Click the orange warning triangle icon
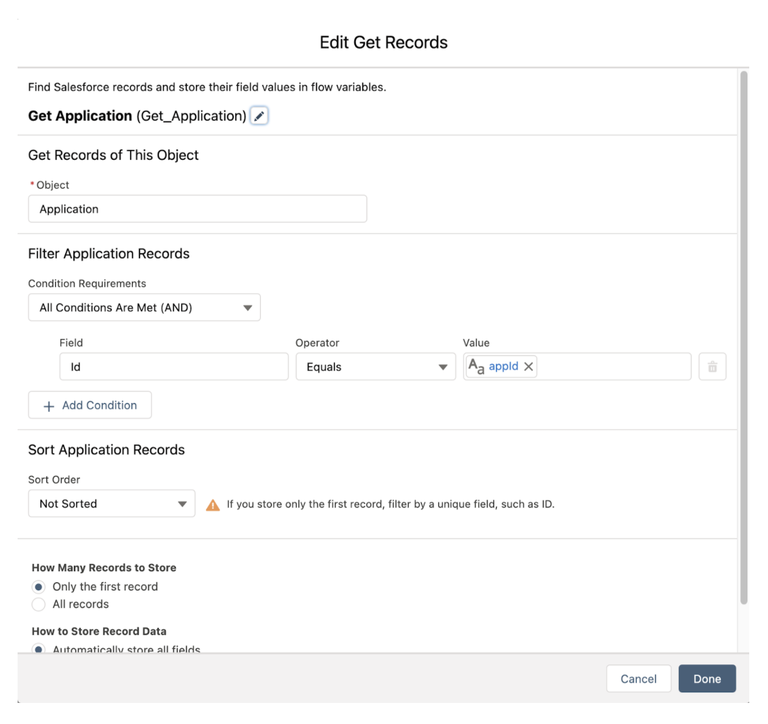This screenshot has width=768, height=724. click(212, 505)
